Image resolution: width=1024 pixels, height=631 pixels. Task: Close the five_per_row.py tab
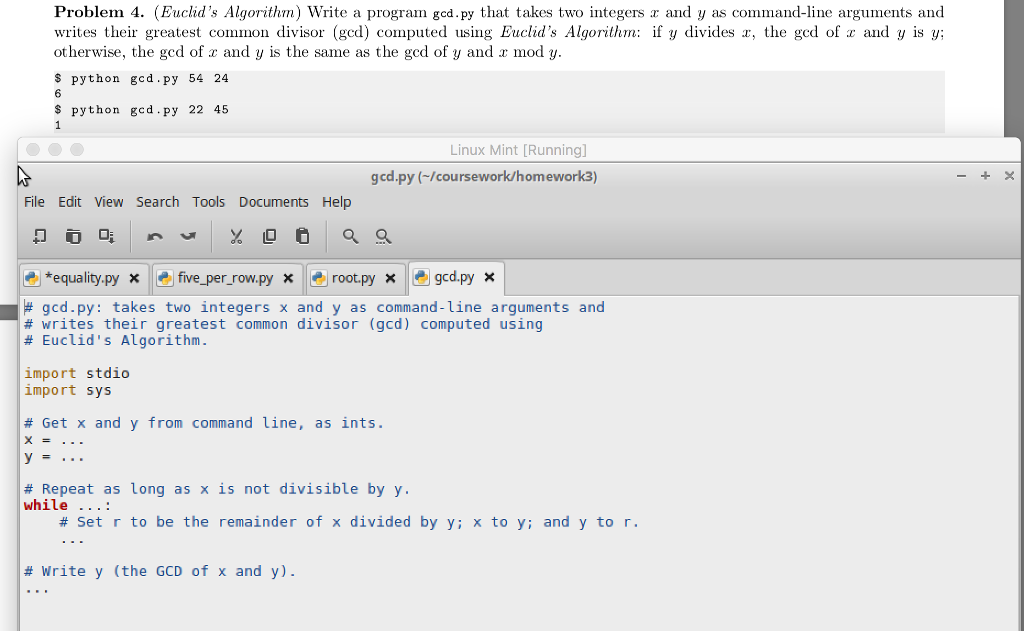pos(288,278)
